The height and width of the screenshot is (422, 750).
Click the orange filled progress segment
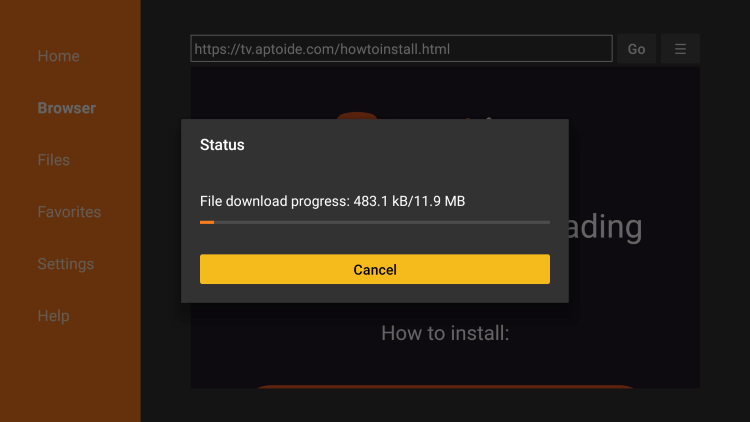coord(207,222)
